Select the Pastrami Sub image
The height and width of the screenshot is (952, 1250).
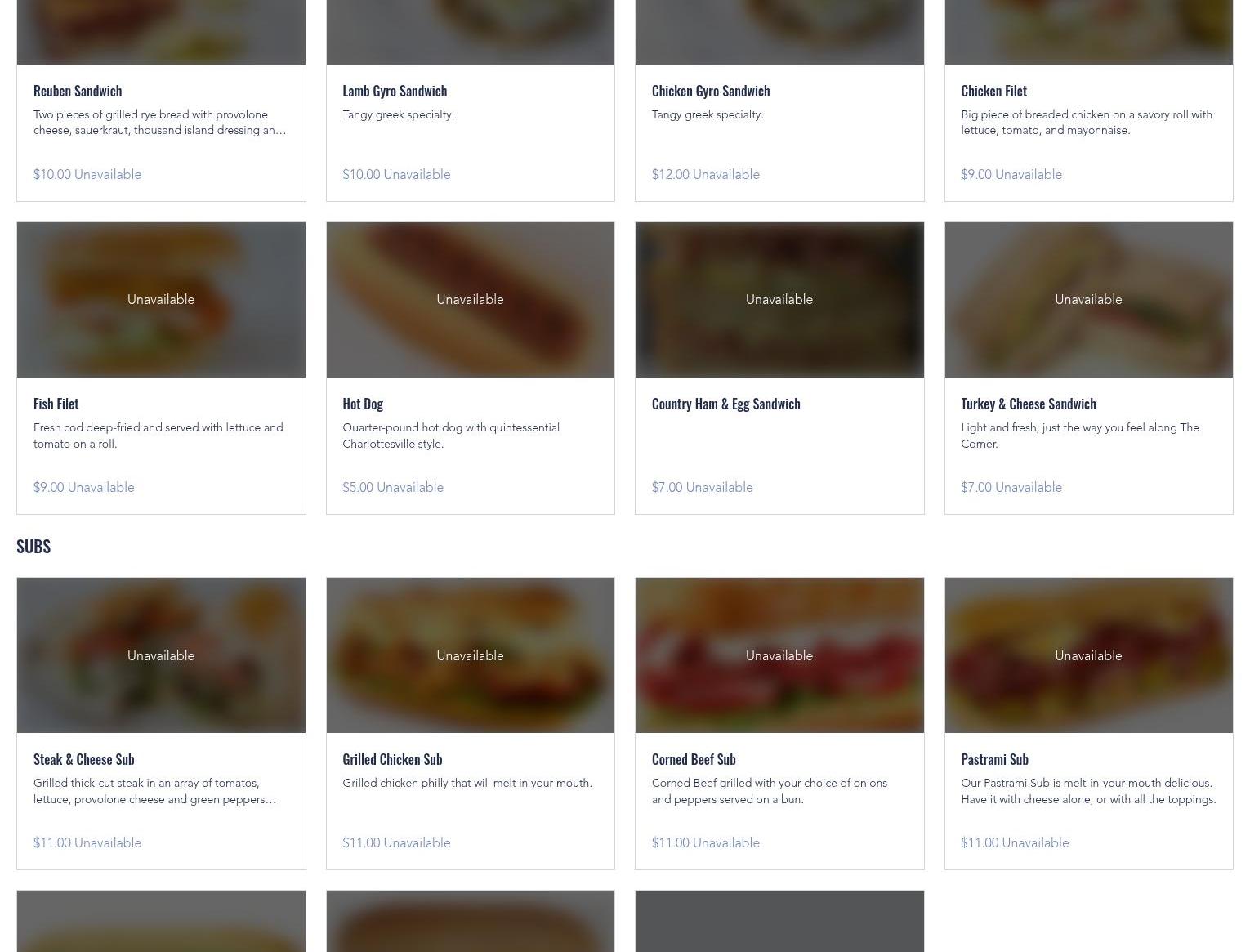1089,655
